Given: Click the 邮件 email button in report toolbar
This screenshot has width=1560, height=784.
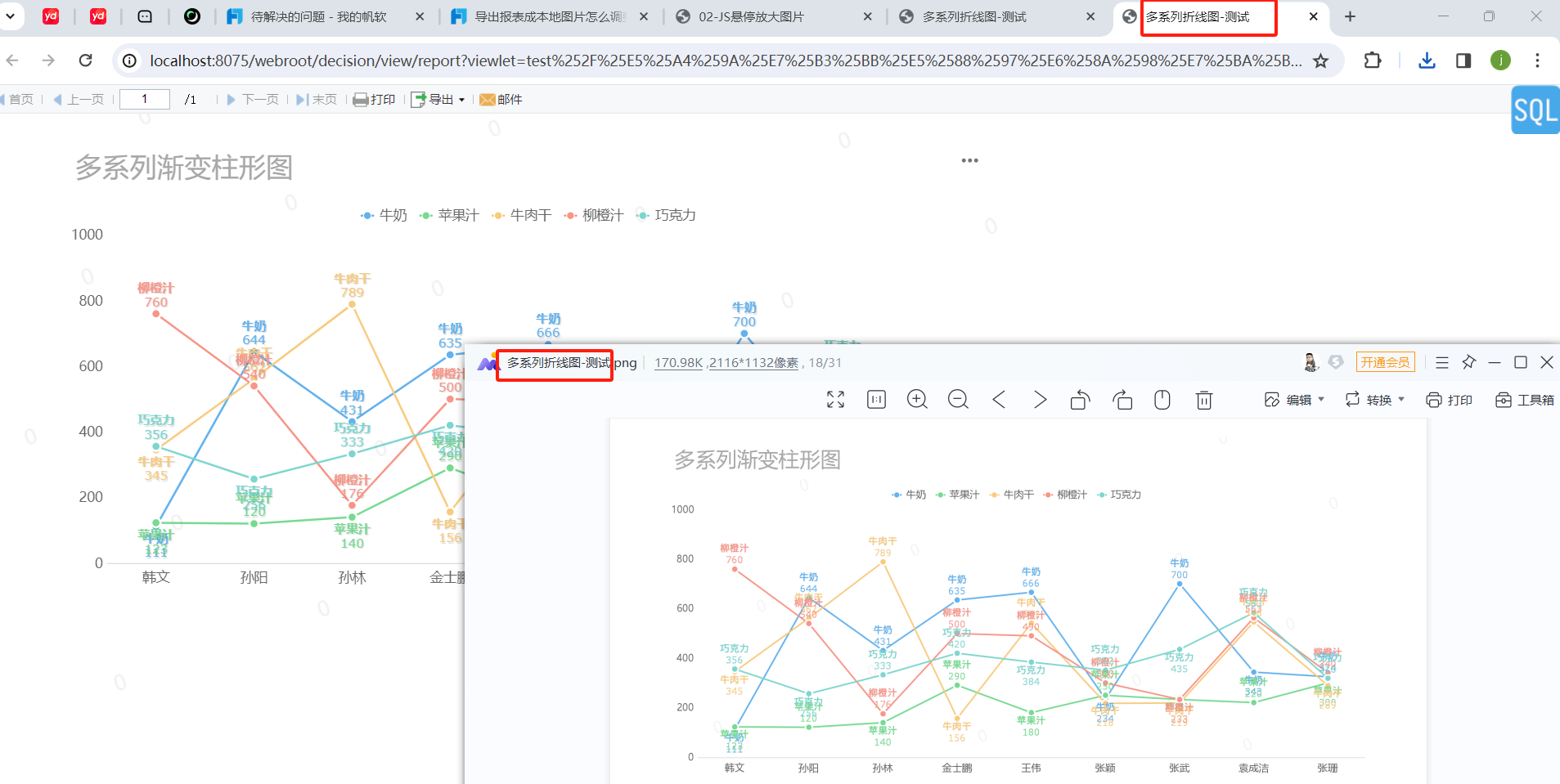Looking at the screenshot, I should pyautogui.click(x=501, y=100).
